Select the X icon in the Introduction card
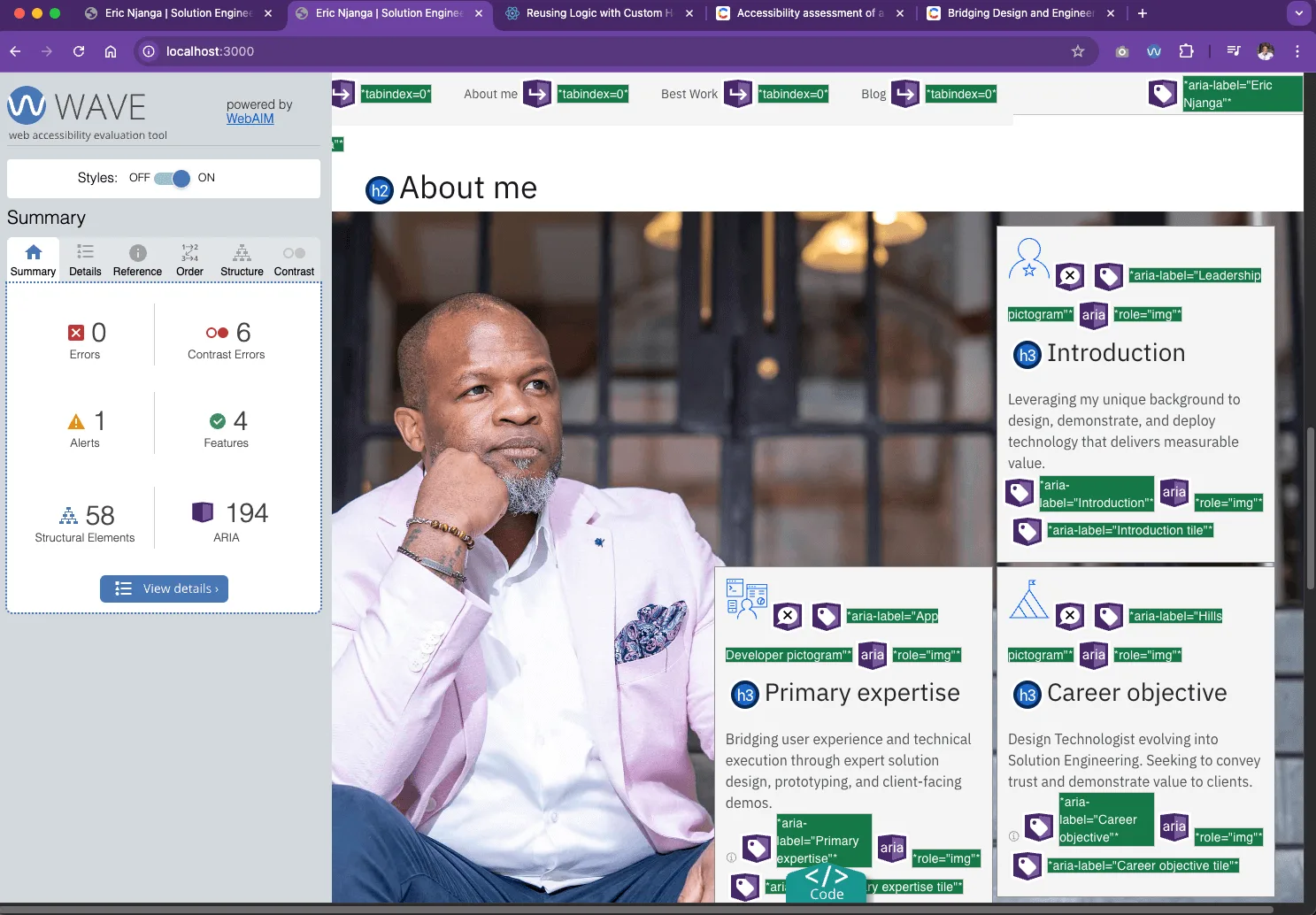The height and width of the screenshot is (915, 1316). (1070, 276)
